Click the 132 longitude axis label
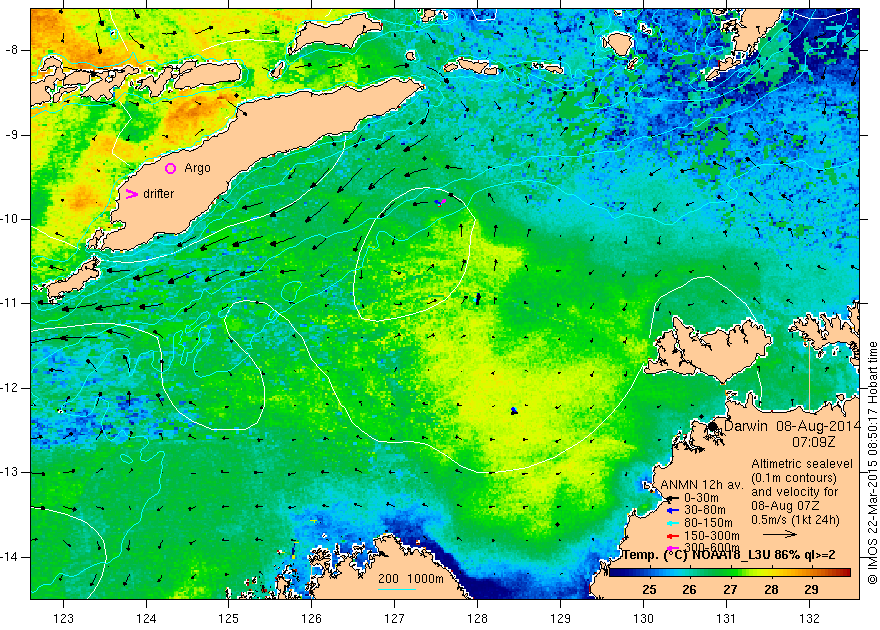The height and width of the screenshot is (630, 880). tap(810, 618)
